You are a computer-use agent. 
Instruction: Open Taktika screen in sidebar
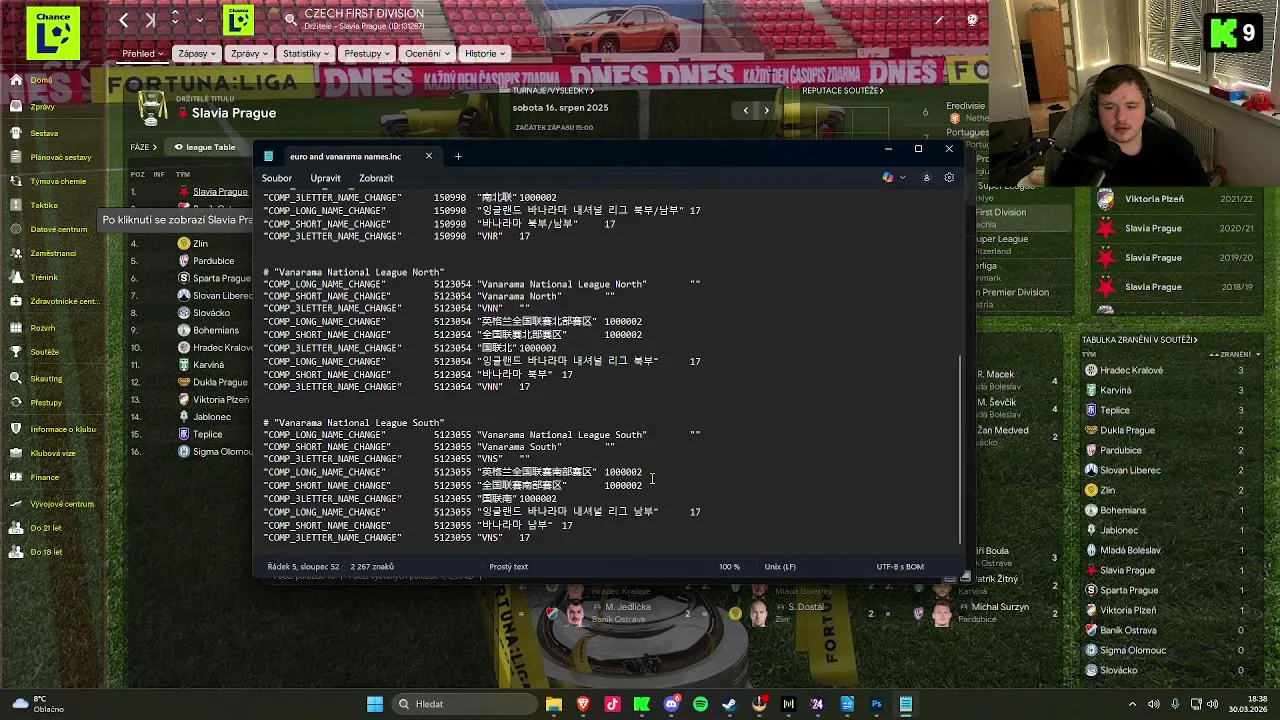tap(43, 205)
